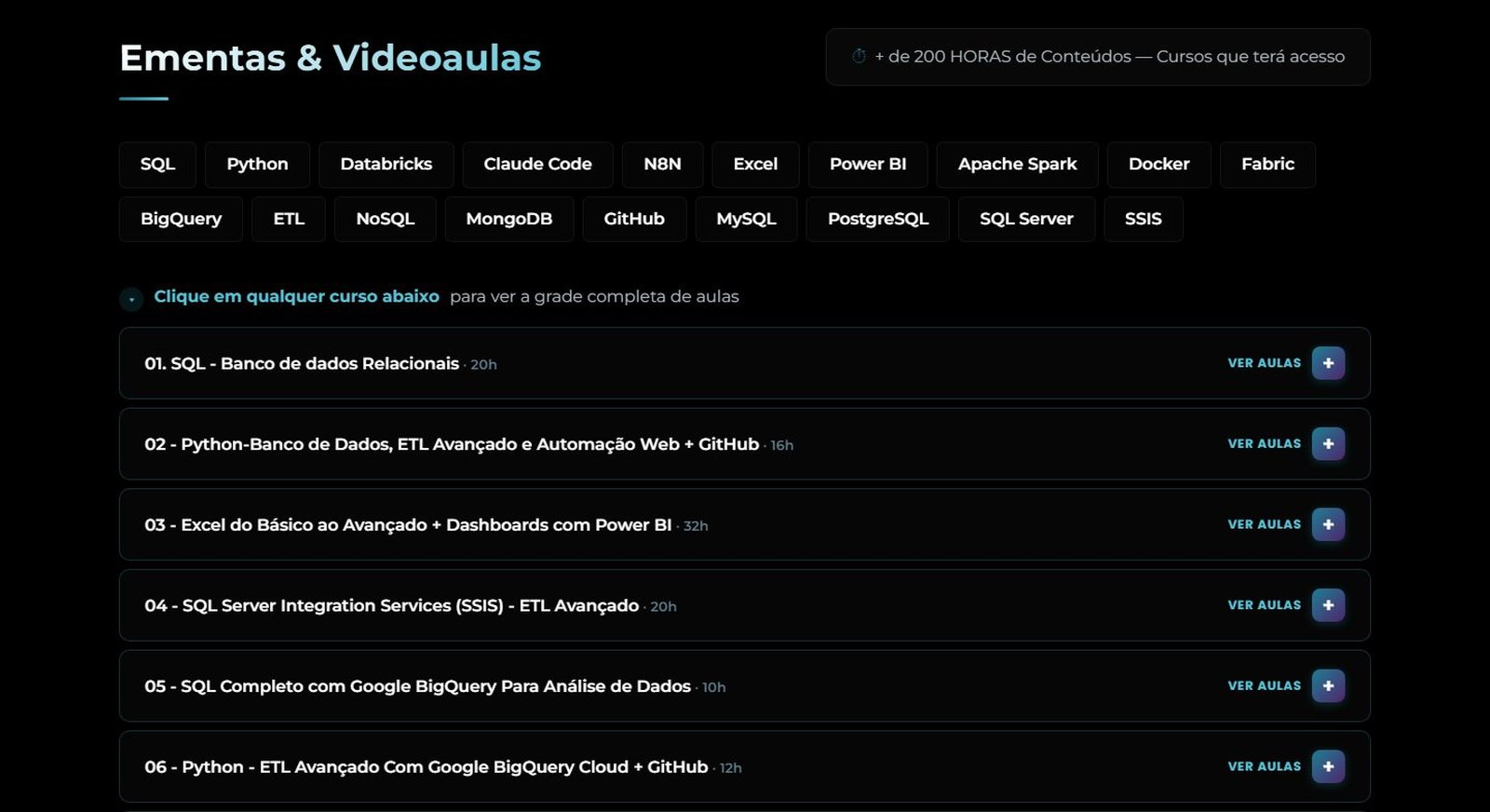Click the BigQuery tag
The width and height of the screenshot is (1490, 812).
[181, 220]
